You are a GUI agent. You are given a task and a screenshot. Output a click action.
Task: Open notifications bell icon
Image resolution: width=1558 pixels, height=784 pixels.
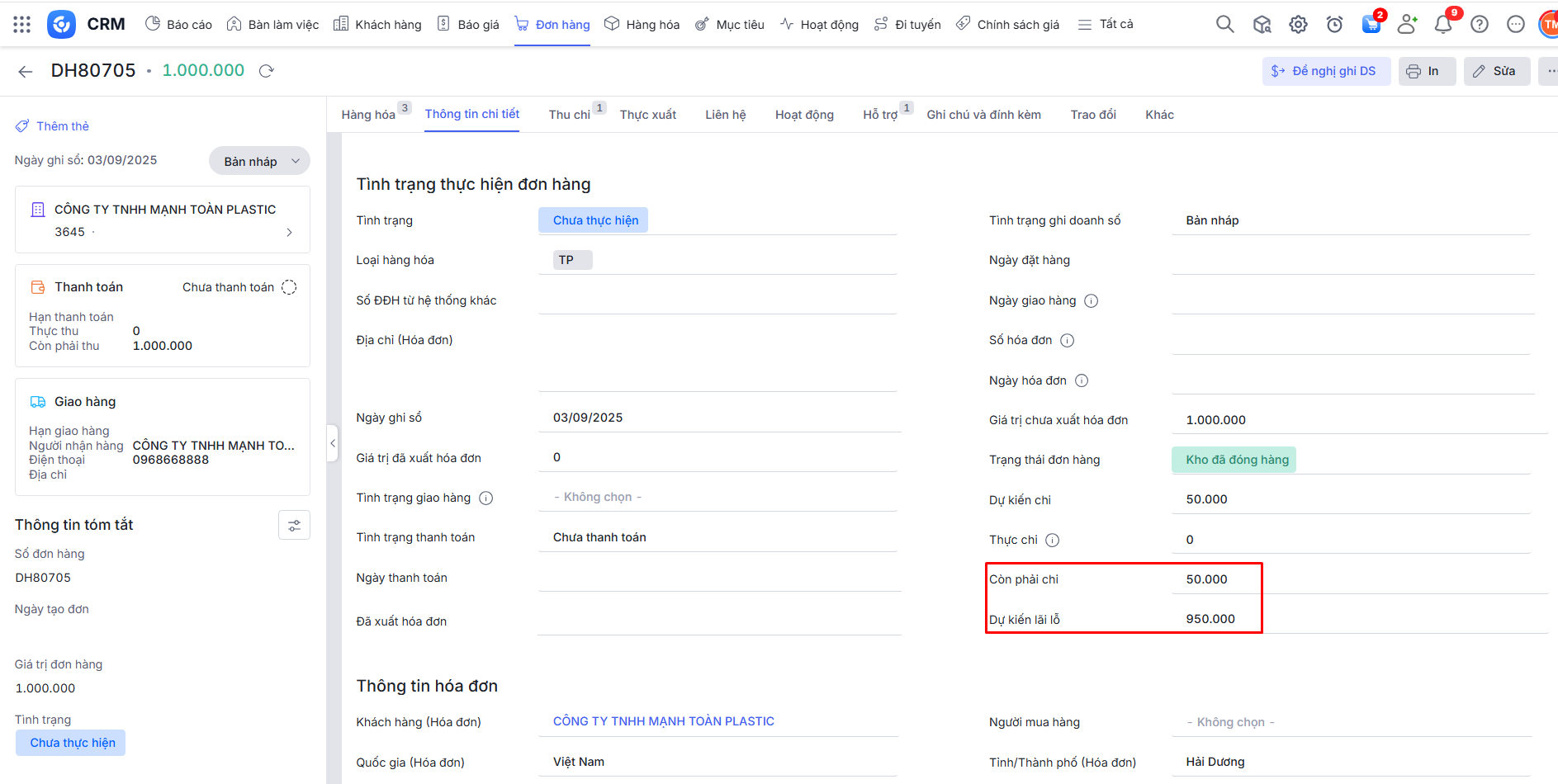1442,25
